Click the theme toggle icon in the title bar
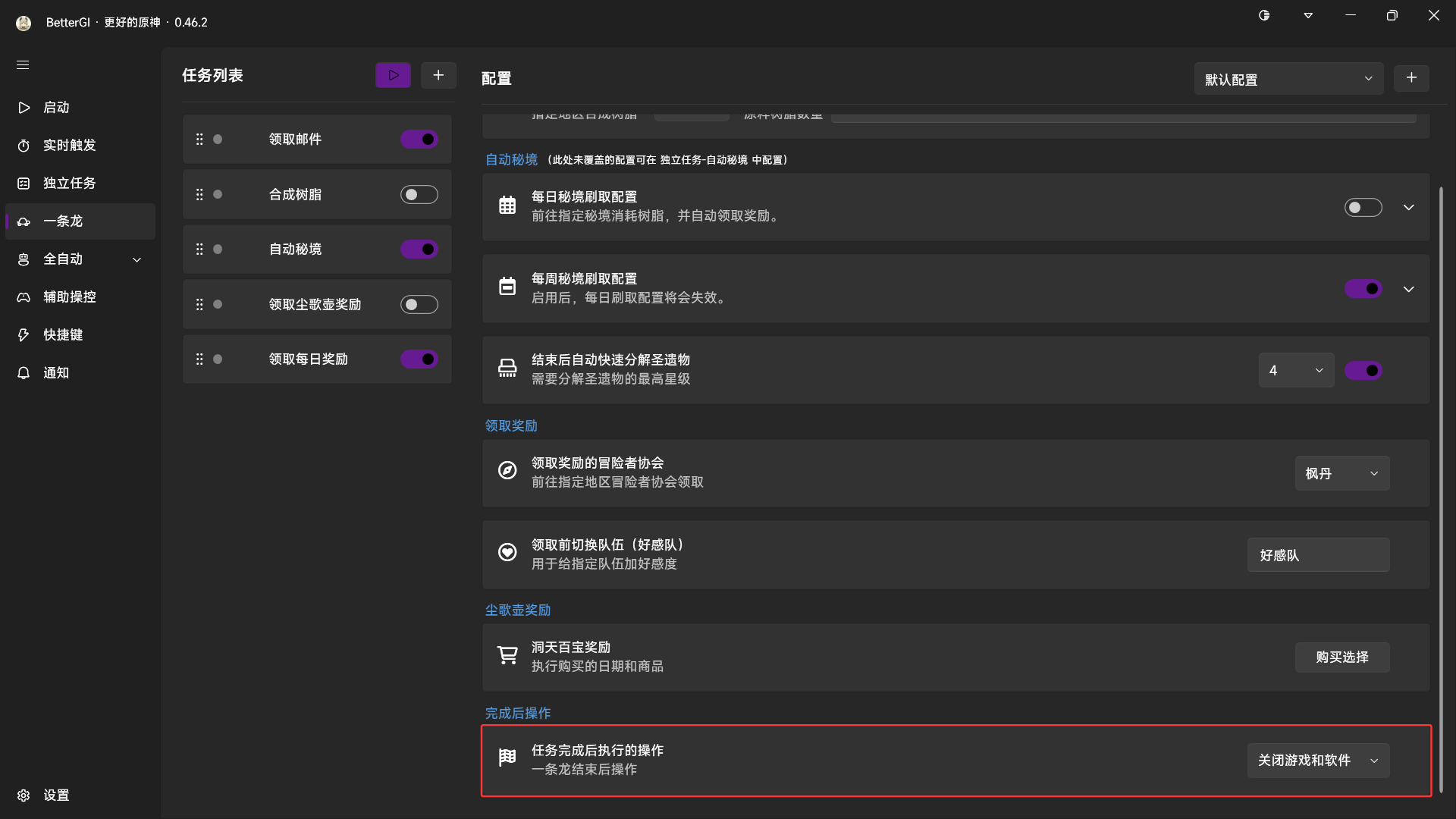The width and height of the screenshot is (1456, 819). [1263, 14]
